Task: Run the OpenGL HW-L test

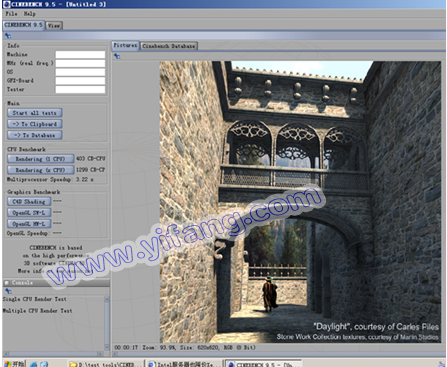Action: [29, 223]
